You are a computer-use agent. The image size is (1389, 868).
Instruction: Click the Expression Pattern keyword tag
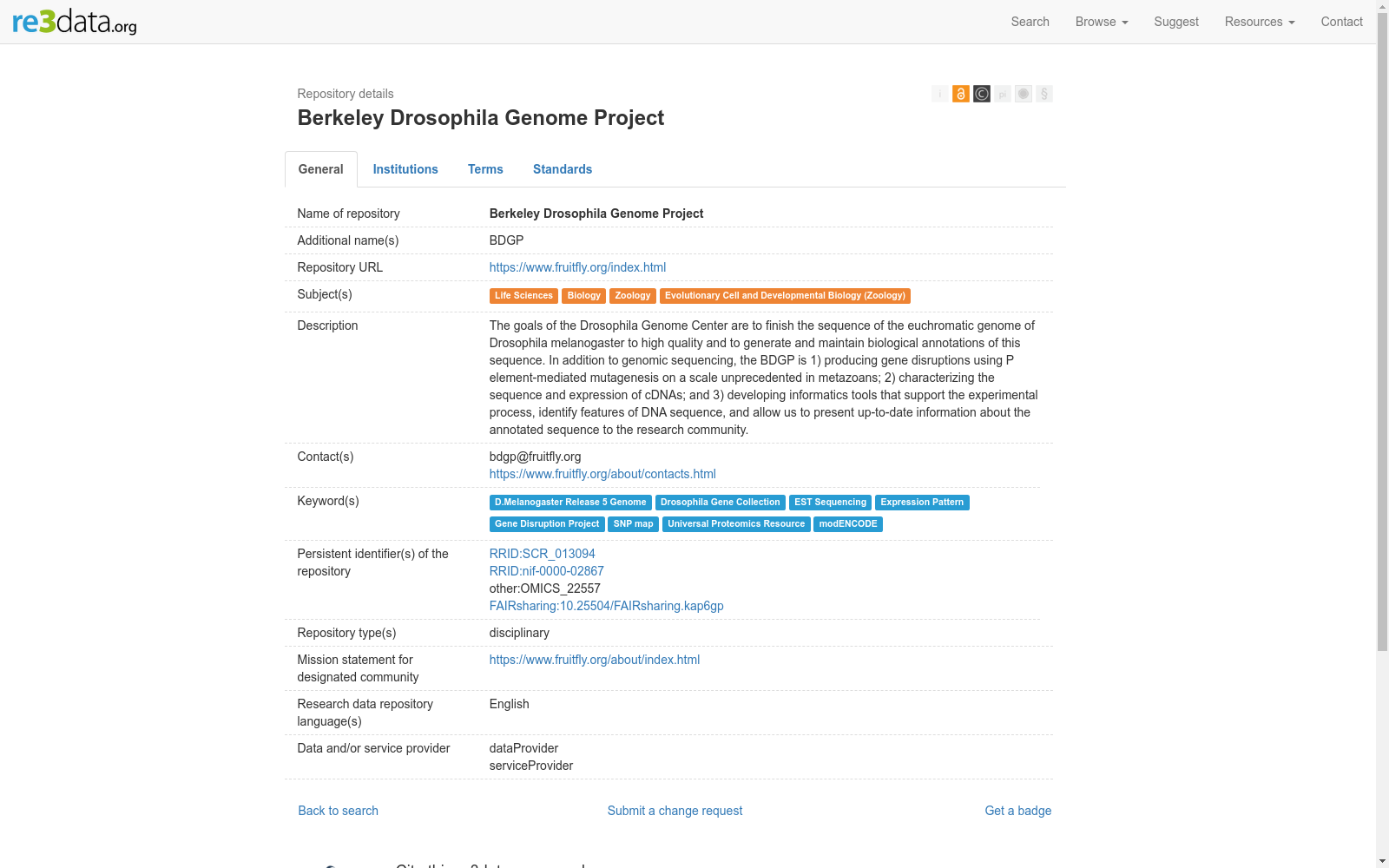(922, 503)
